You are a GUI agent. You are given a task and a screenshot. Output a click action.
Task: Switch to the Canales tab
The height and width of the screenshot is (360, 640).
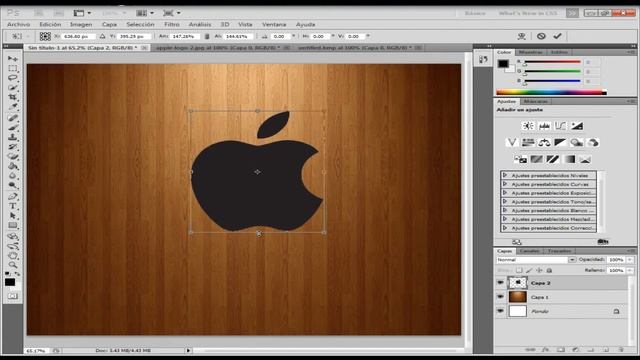(x=529, y=251)
